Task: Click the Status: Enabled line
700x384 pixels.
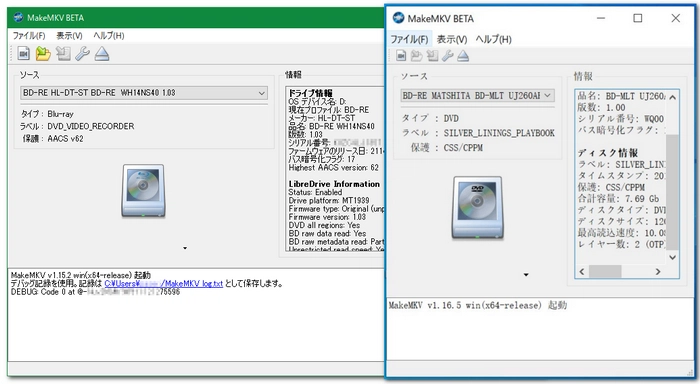Action: [x=315, y=192]
